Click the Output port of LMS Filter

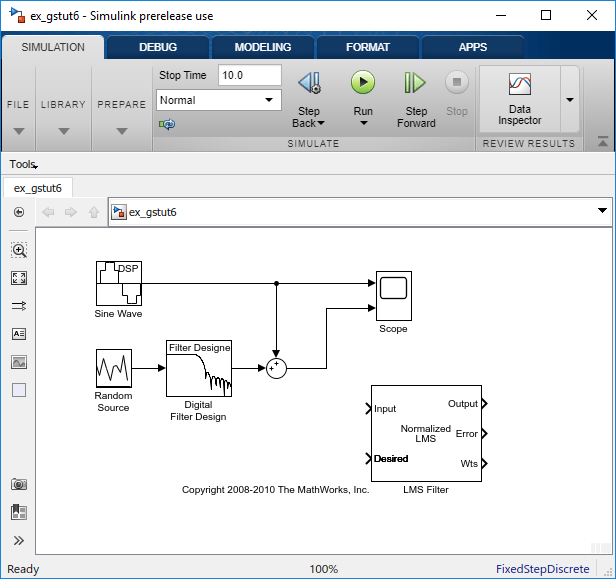(x=485, y=403)
